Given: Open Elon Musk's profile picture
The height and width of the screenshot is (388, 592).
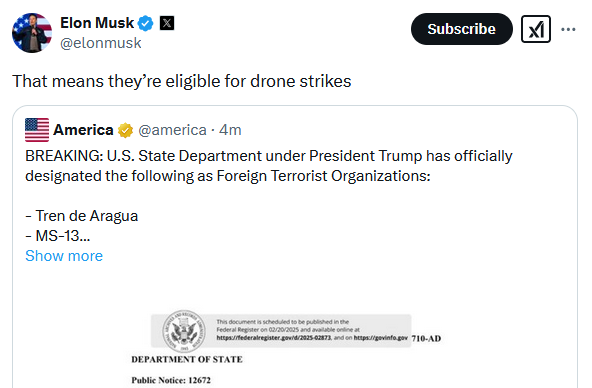Looking at the screenshot, I should click(x=32, y=33).
